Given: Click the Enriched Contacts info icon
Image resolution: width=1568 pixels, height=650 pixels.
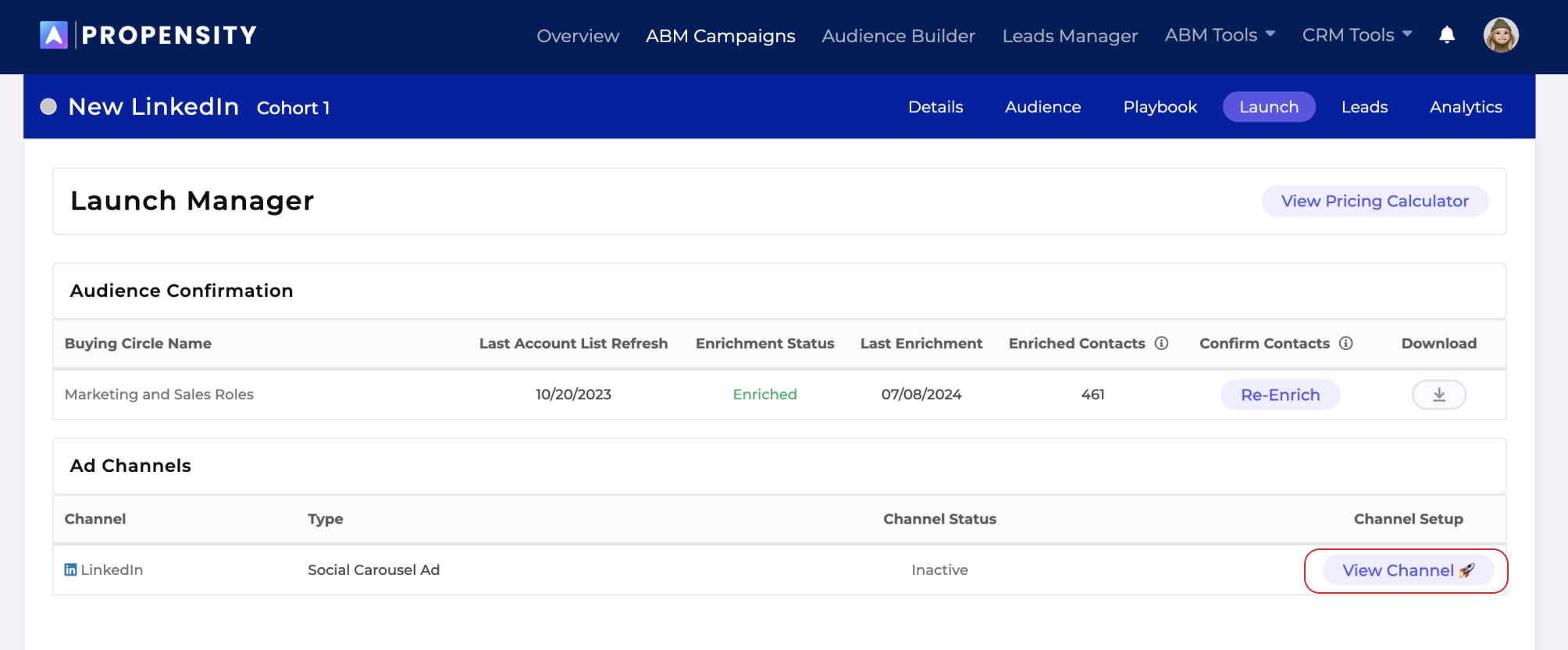Looking at the screenshot, I should [x=1162, y=343].
